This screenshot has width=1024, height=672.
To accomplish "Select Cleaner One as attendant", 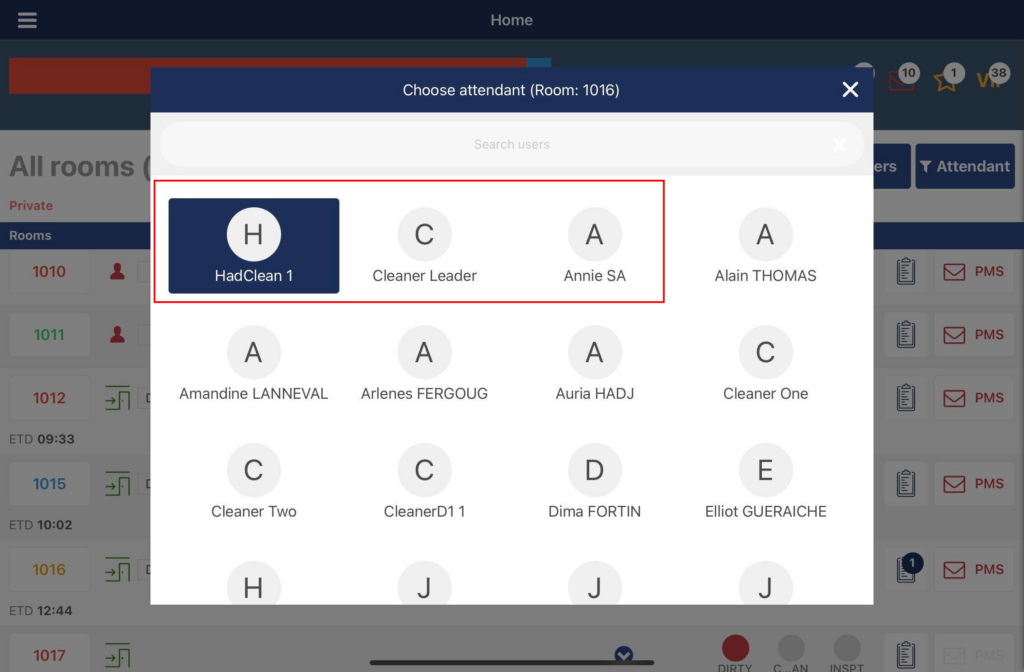I will pos(765,364).
